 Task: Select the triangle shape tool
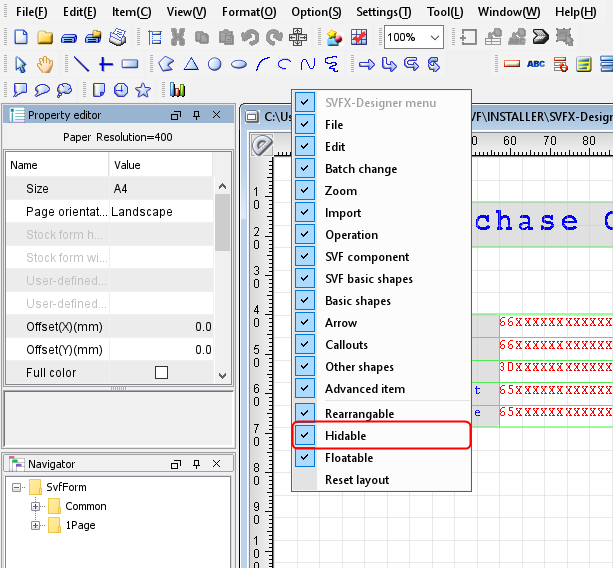pyautogui.click(x=190, y=64)
